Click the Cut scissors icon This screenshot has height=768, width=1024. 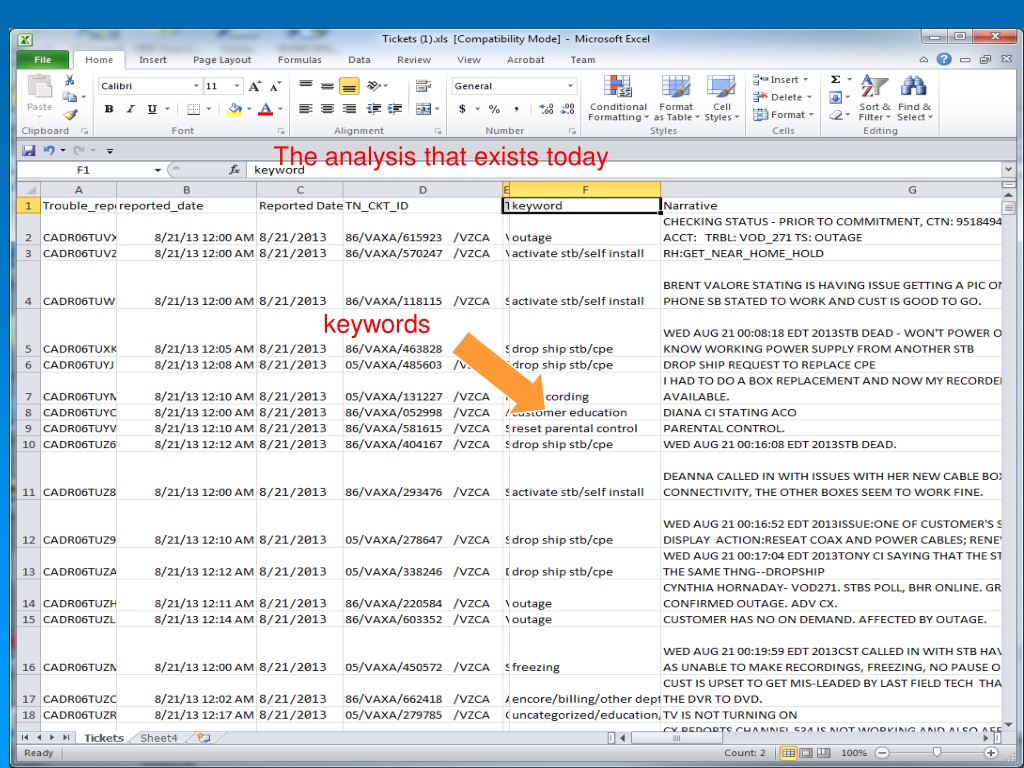coord(69,80)
